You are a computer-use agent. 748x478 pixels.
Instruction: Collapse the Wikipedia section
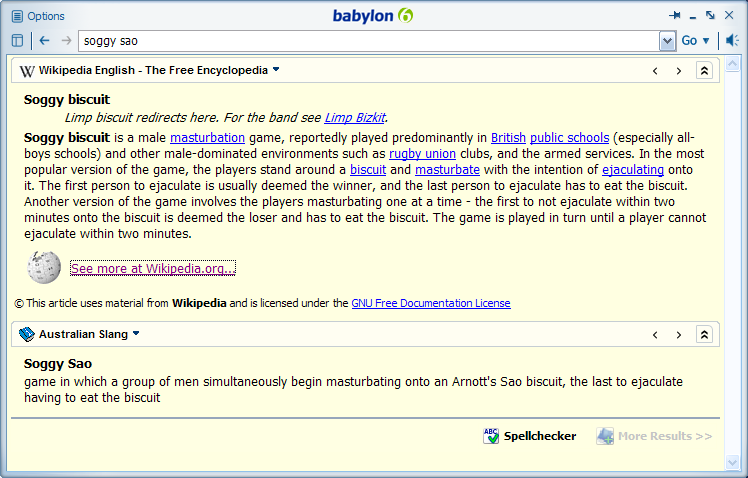pyautogui.click(x=704, y=71)
